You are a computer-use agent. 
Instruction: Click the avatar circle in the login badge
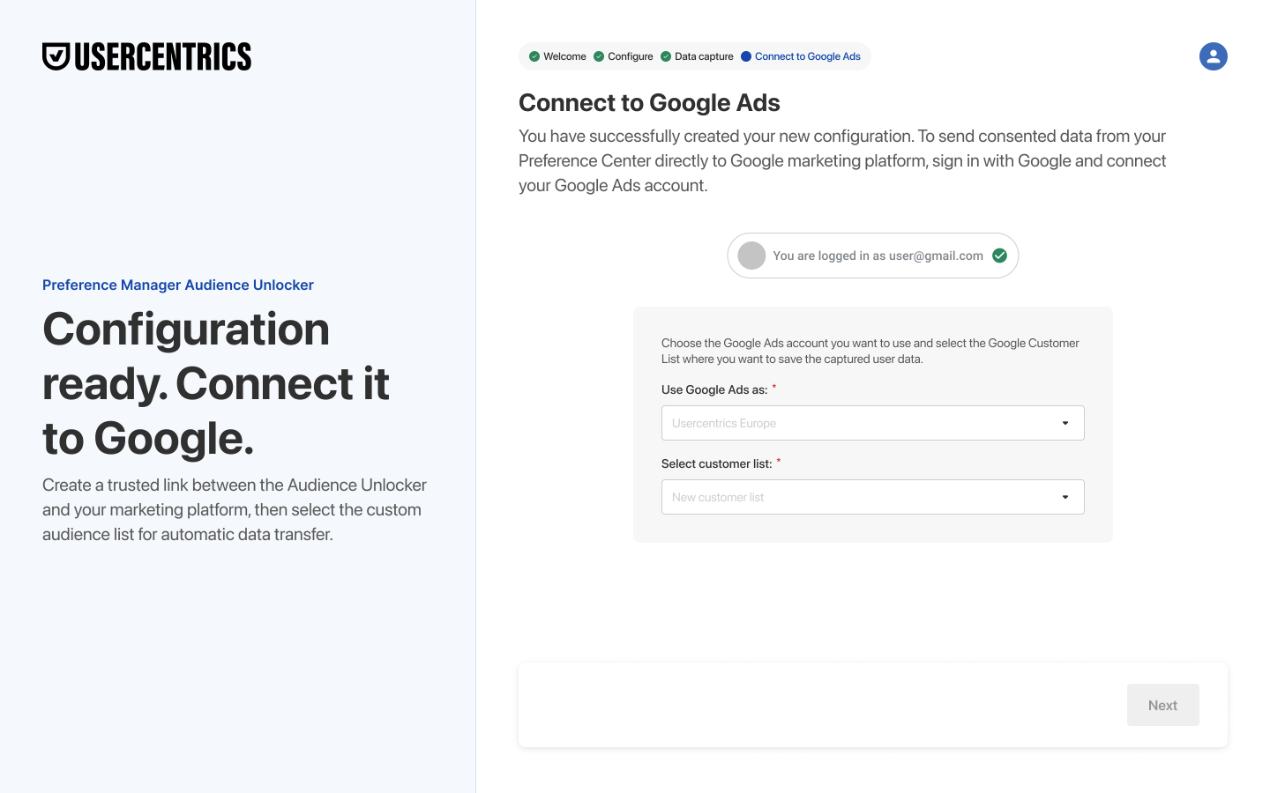click(x=751, y=255)
